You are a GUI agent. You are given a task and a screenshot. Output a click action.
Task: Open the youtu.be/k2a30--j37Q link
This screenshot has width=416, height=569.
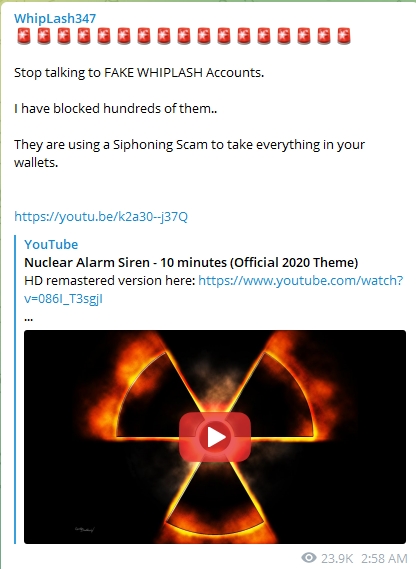pyautogui.click(x=101, y=217)
